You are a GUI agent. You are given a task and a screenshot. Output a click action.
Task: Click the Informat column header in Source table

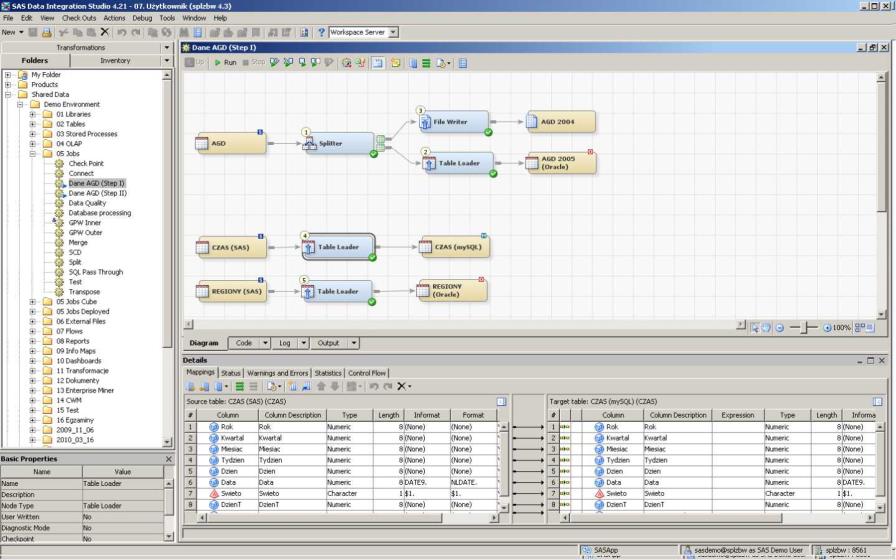point(427,415)
